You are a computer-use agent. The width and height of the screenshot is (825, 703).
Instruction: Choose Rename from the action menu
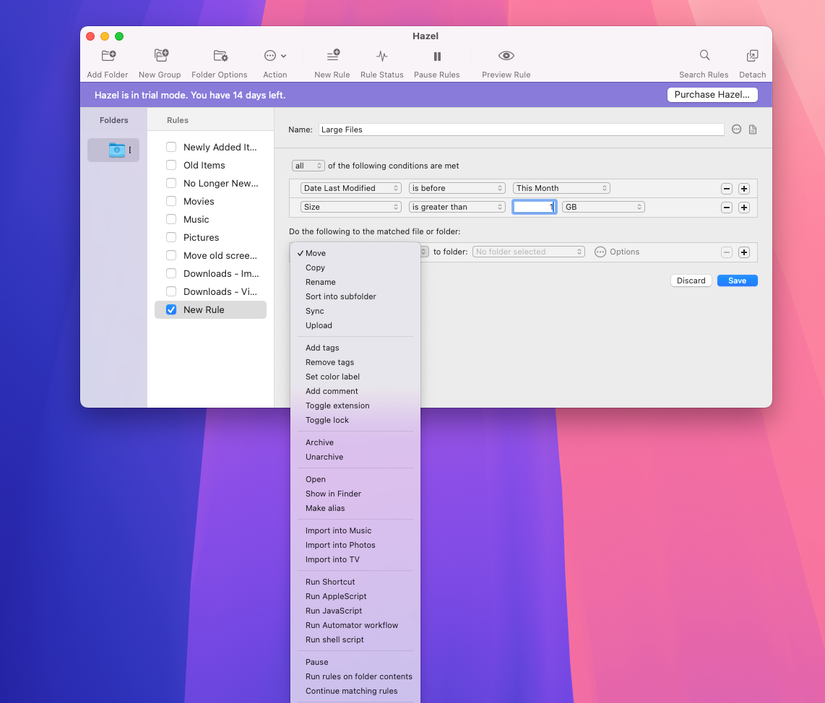(319, 282)
